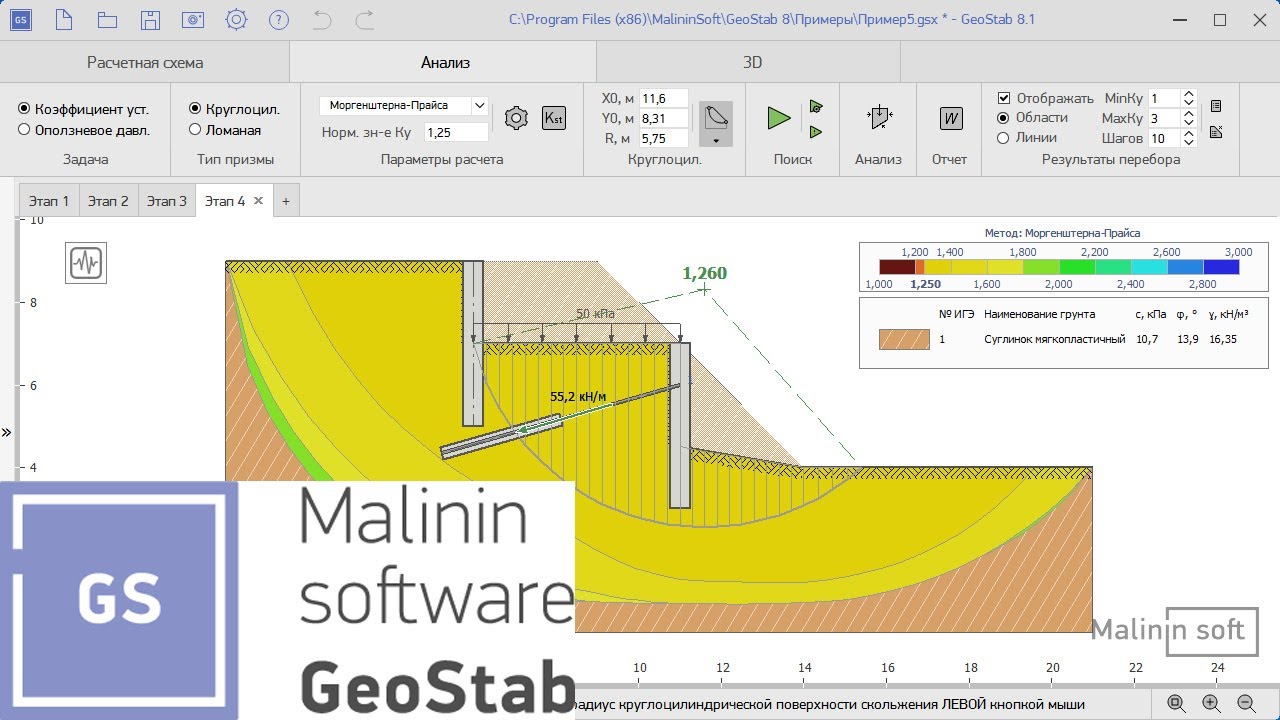
Task: Click the Норм. зн-е Ку input field
Action: pyautogui.click(x=456, y=132)
